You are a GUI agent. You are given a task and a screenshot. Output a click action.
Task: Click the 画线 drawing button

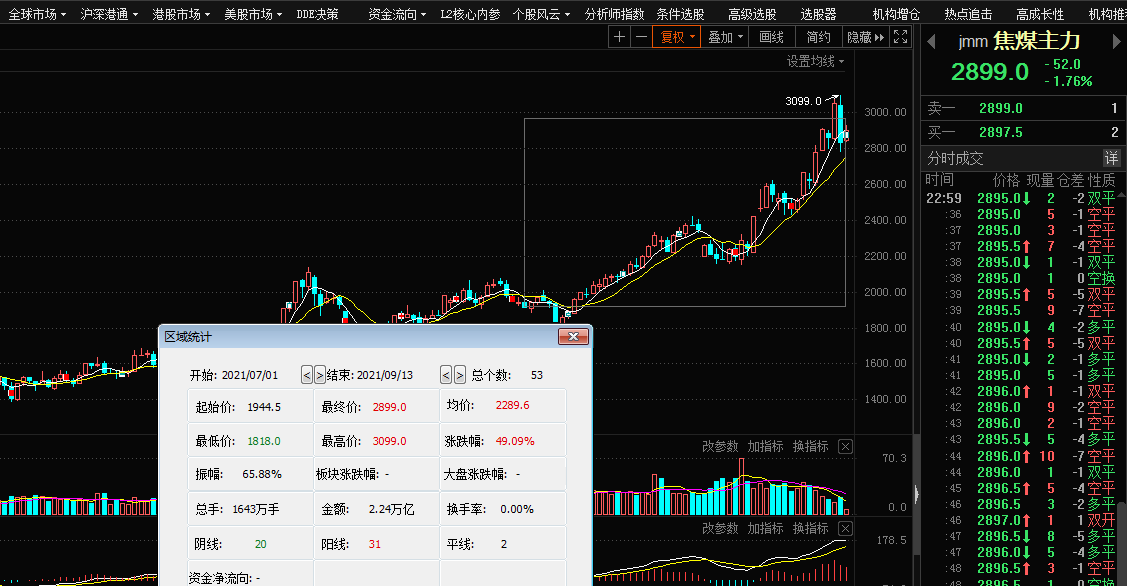coord(772,37)
